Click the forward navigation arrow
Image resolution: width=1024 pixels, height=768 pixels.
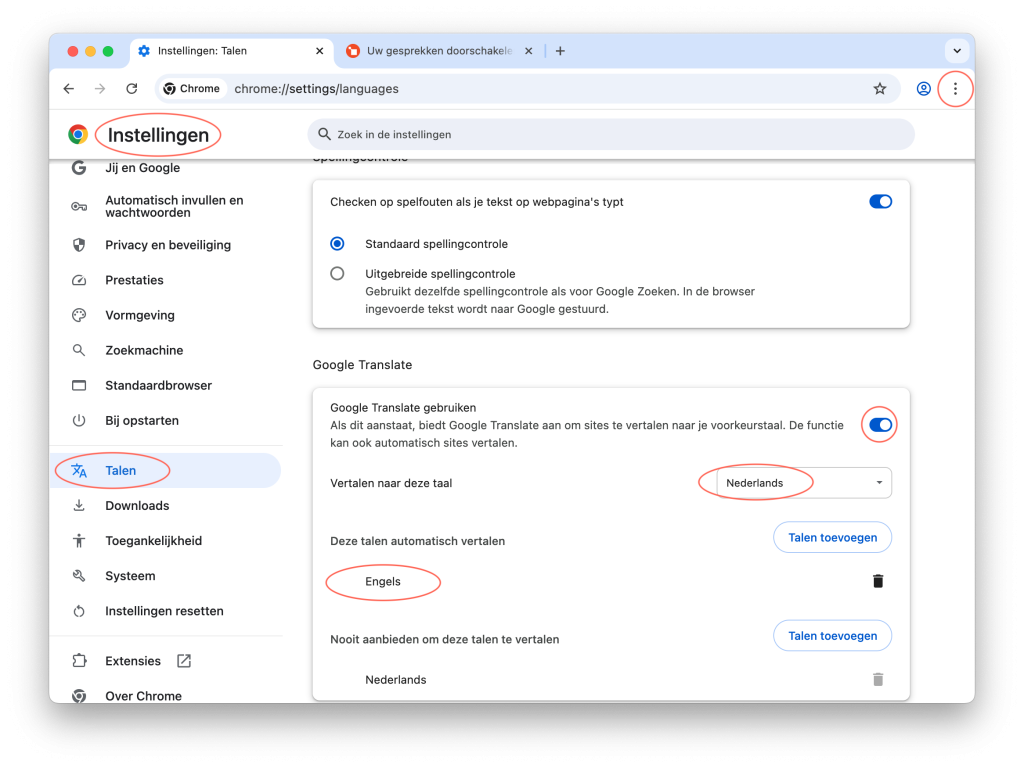100,89
